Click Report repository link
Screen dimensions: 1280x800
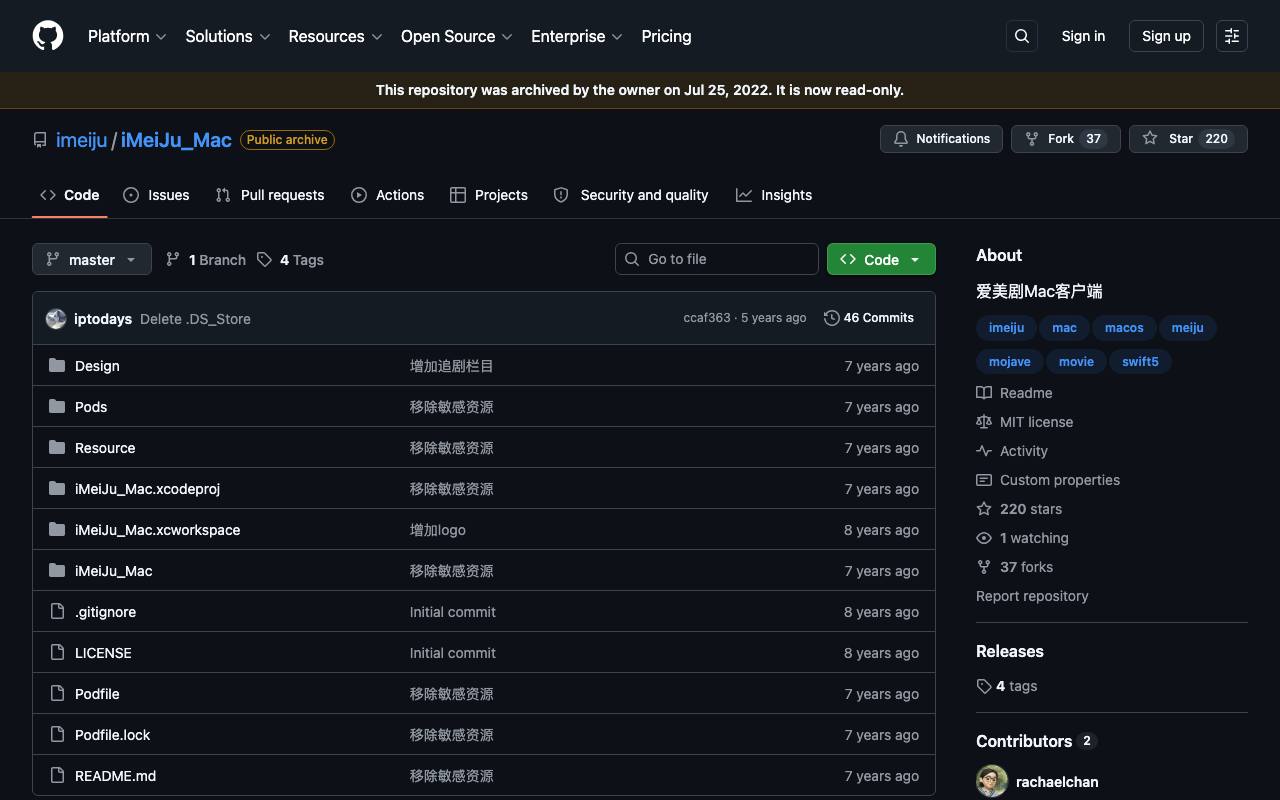(x=1032, y=596)
